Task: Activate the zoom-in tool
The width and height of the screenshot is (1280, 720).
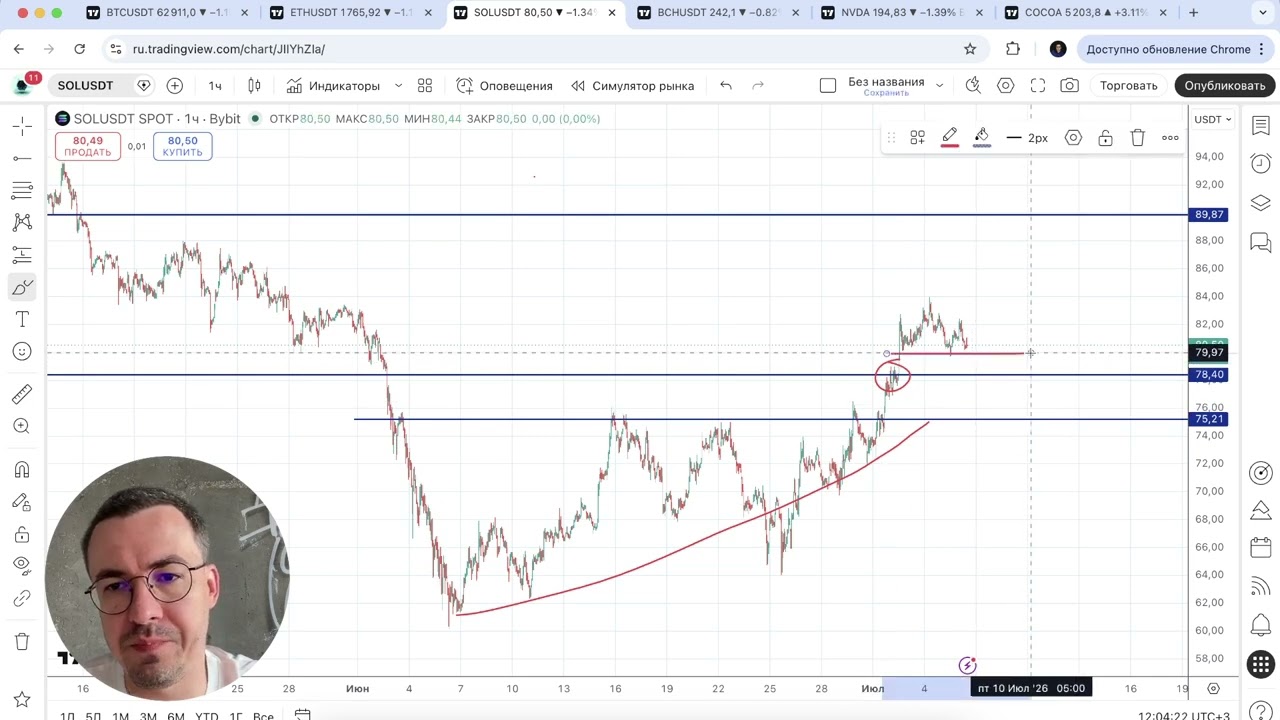Action: click(22, 426)
